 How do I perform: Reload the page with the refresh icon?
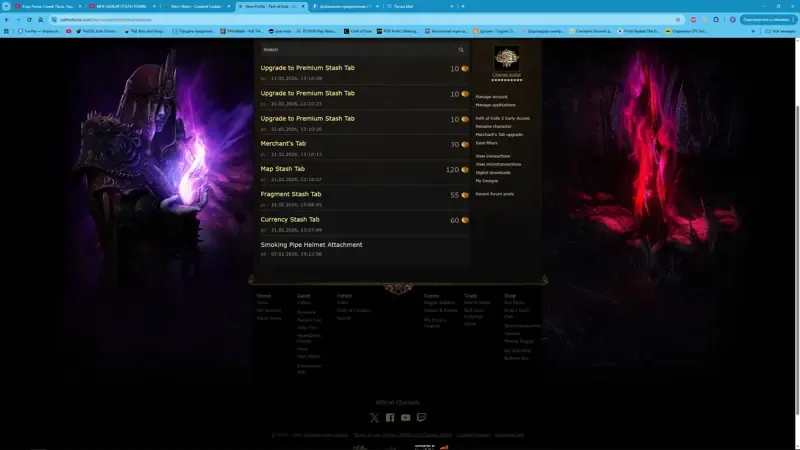pos(29,19)
